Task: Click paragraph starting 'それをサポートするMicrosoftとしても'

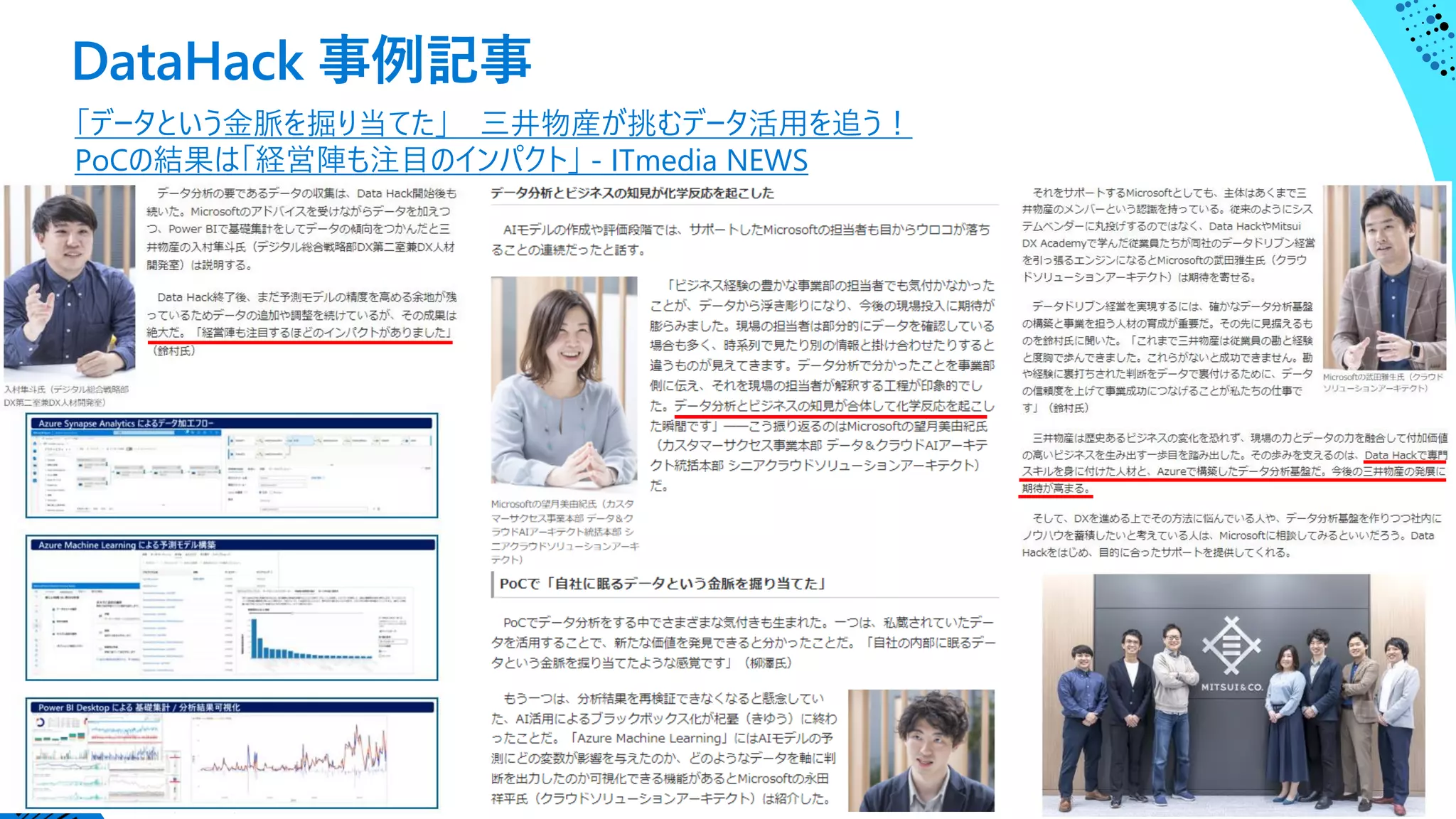Action: [x=1169, y=235]
